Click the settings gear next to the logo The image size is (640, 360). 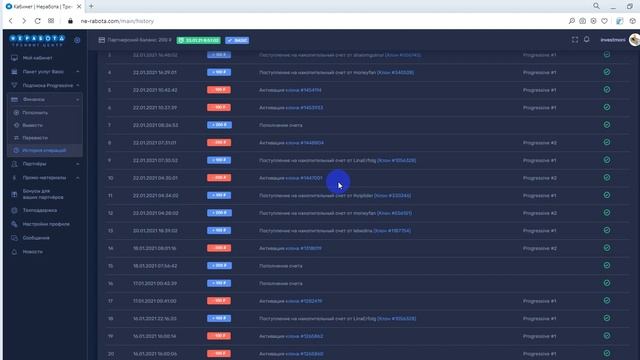coord(77,40)
